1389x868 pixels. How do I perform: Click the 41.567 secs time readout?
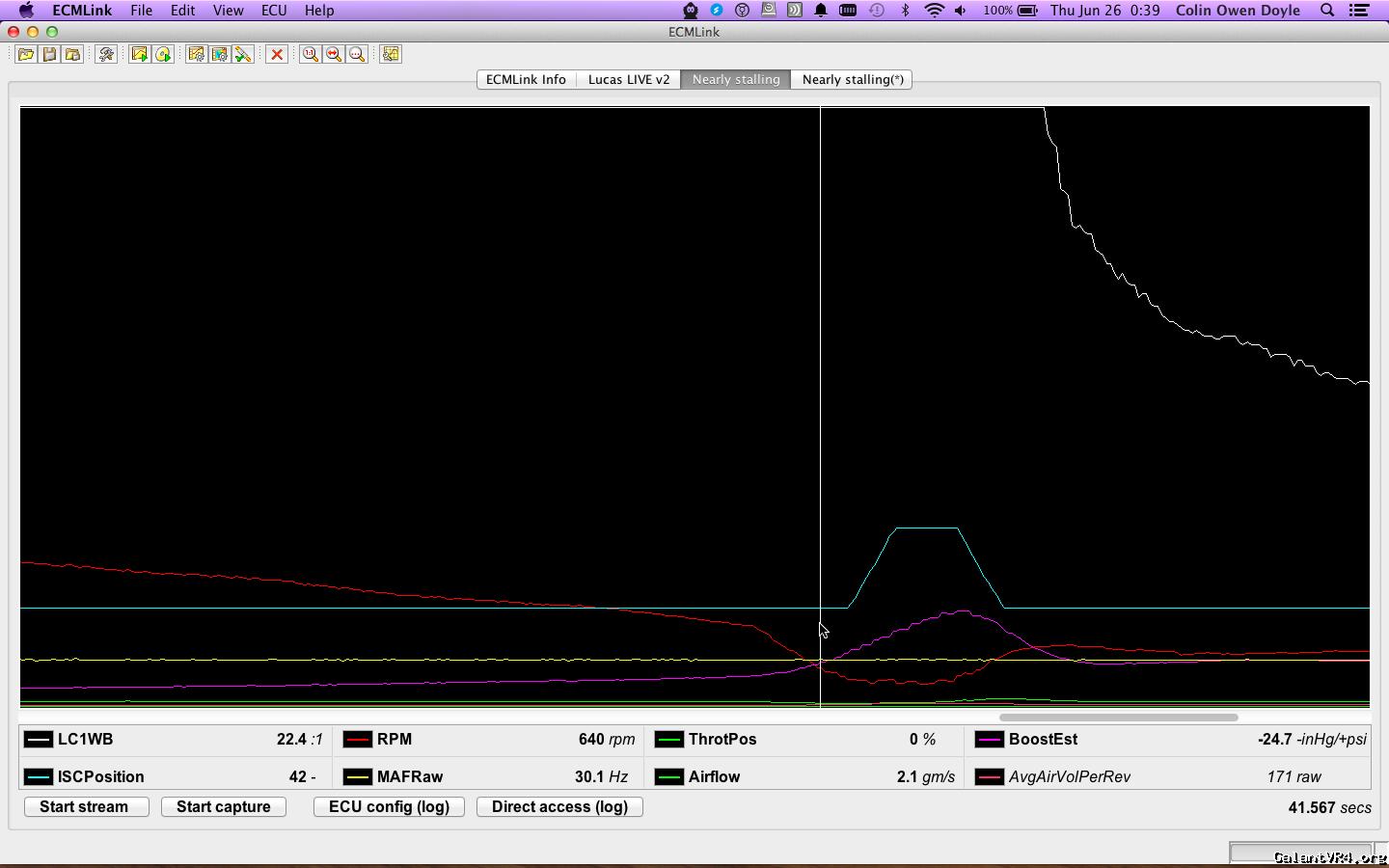[x=1329, y=807]
